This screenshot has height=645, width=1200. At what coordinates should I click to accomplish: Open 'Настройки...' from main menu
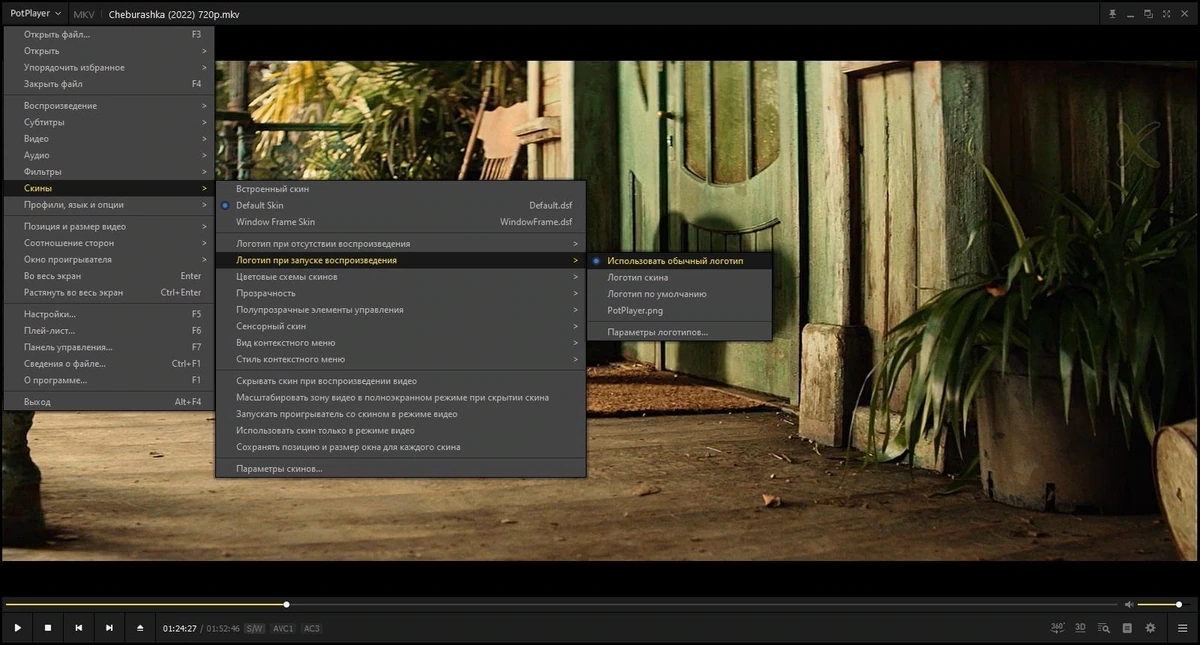point(108,314)
